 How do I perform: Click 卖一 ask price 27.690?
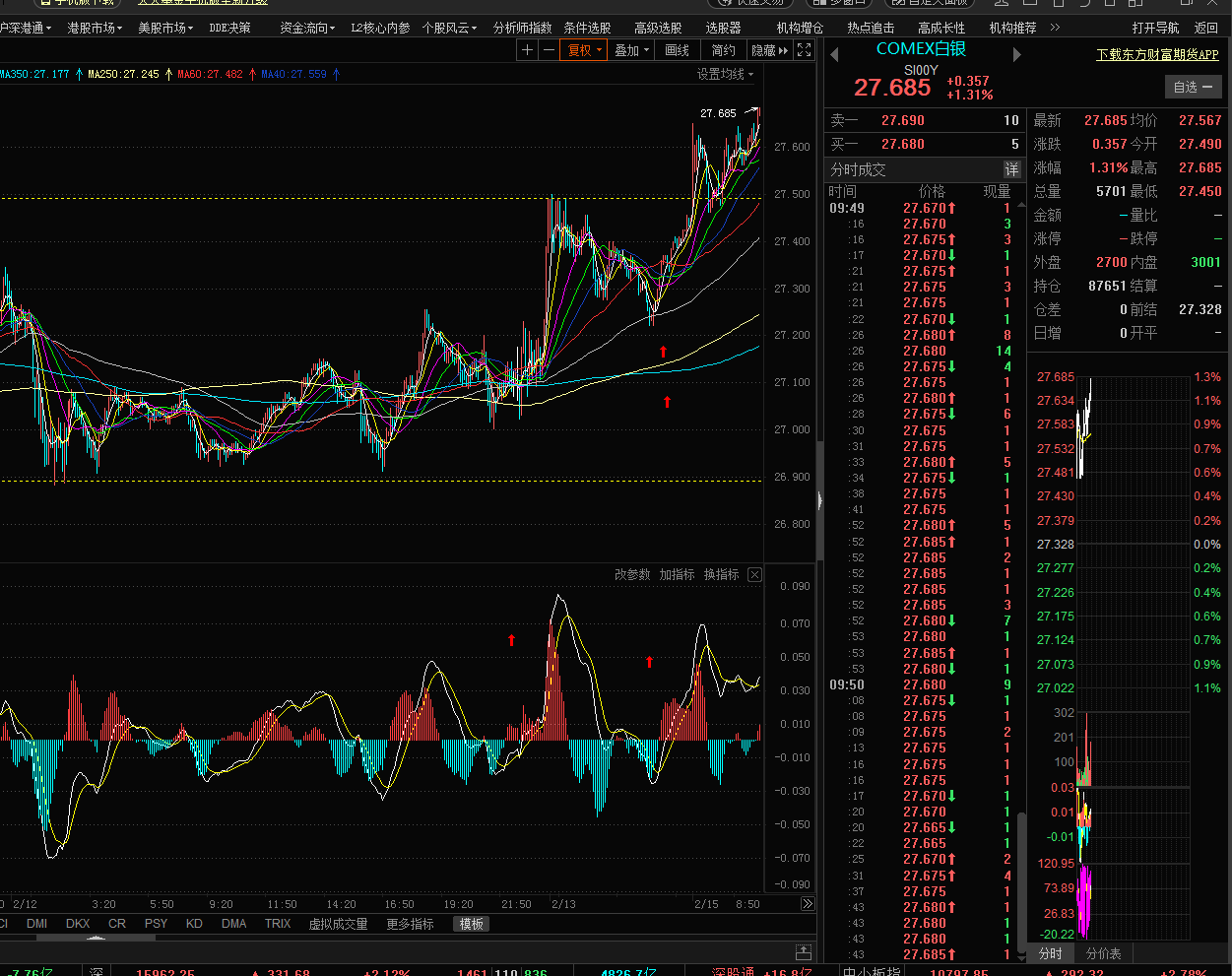click(x=903, y=120)
